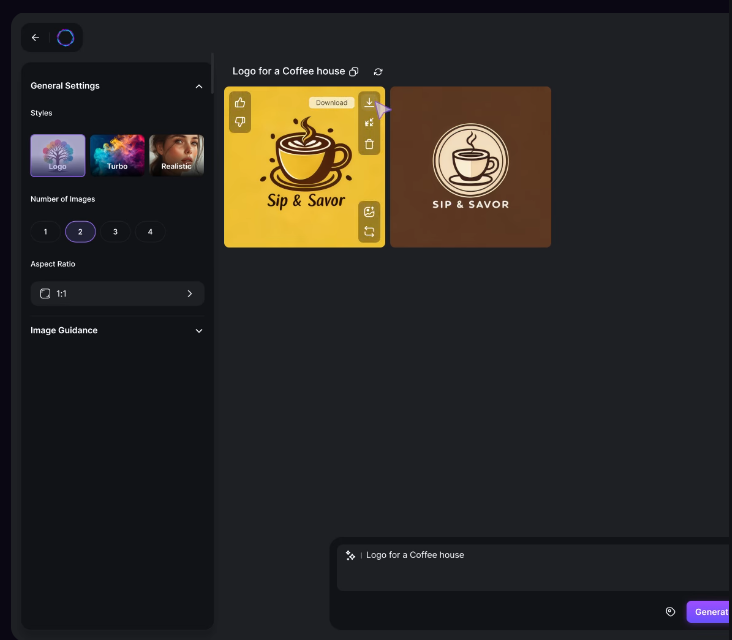The image size is (732, 640).
Task: Click the circular app logo icon
Action: [x=65, y=38]
